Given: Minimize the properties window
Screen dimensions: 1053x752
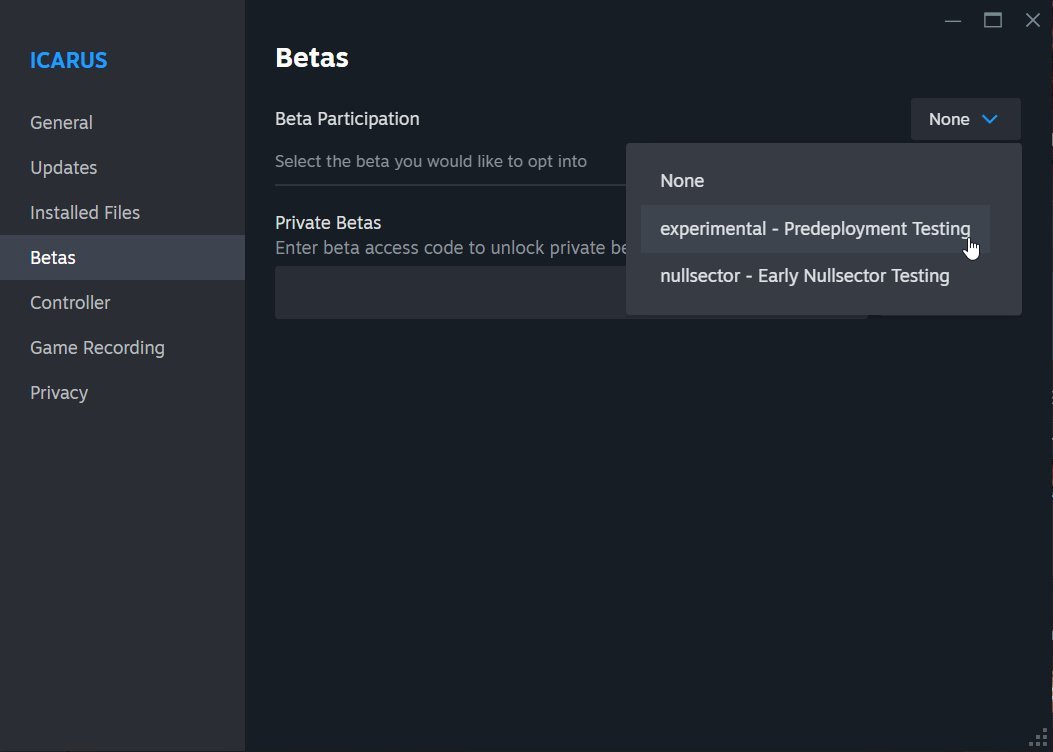Looking at the screenshot, I should point(952,20).
